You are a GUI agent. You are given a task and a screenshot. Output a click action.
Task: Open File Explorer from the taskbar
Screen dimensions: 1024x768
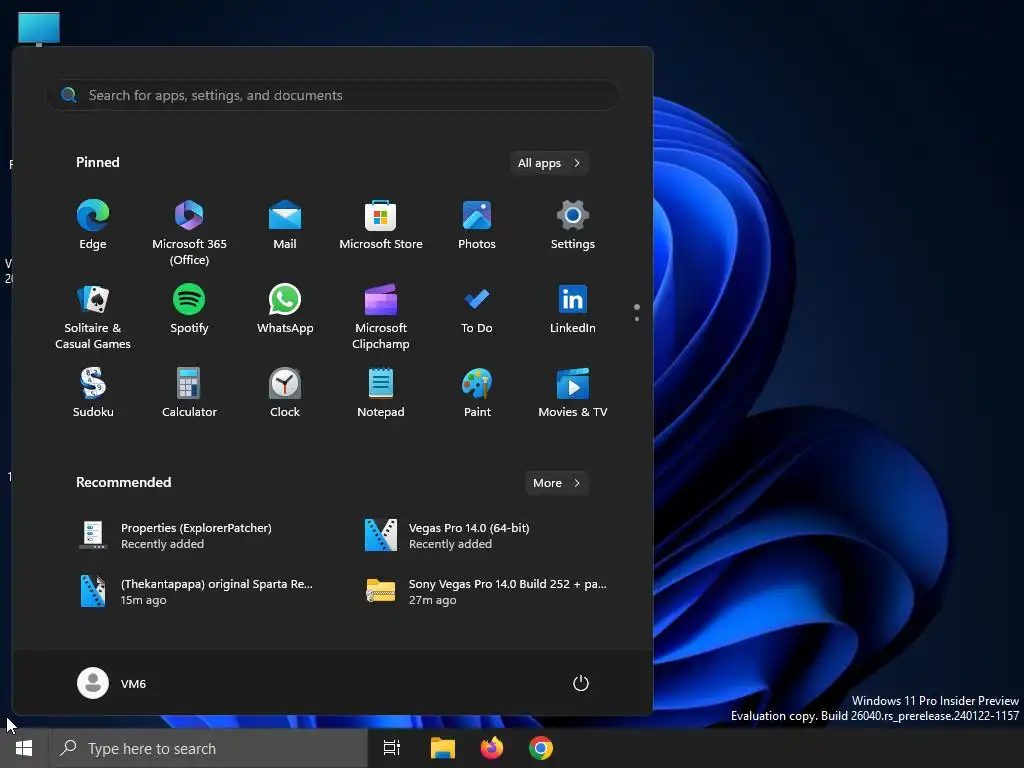point(443,748)
